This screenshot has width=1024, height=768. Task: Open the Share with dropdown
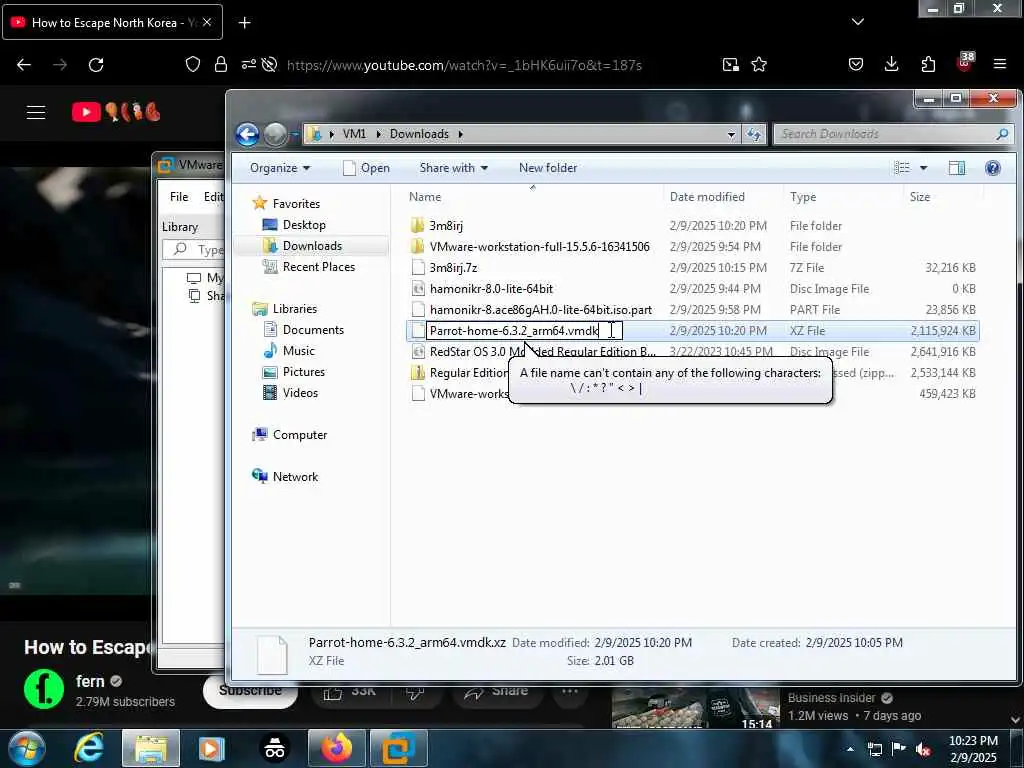pyautogui.click(x=453, y=168)
